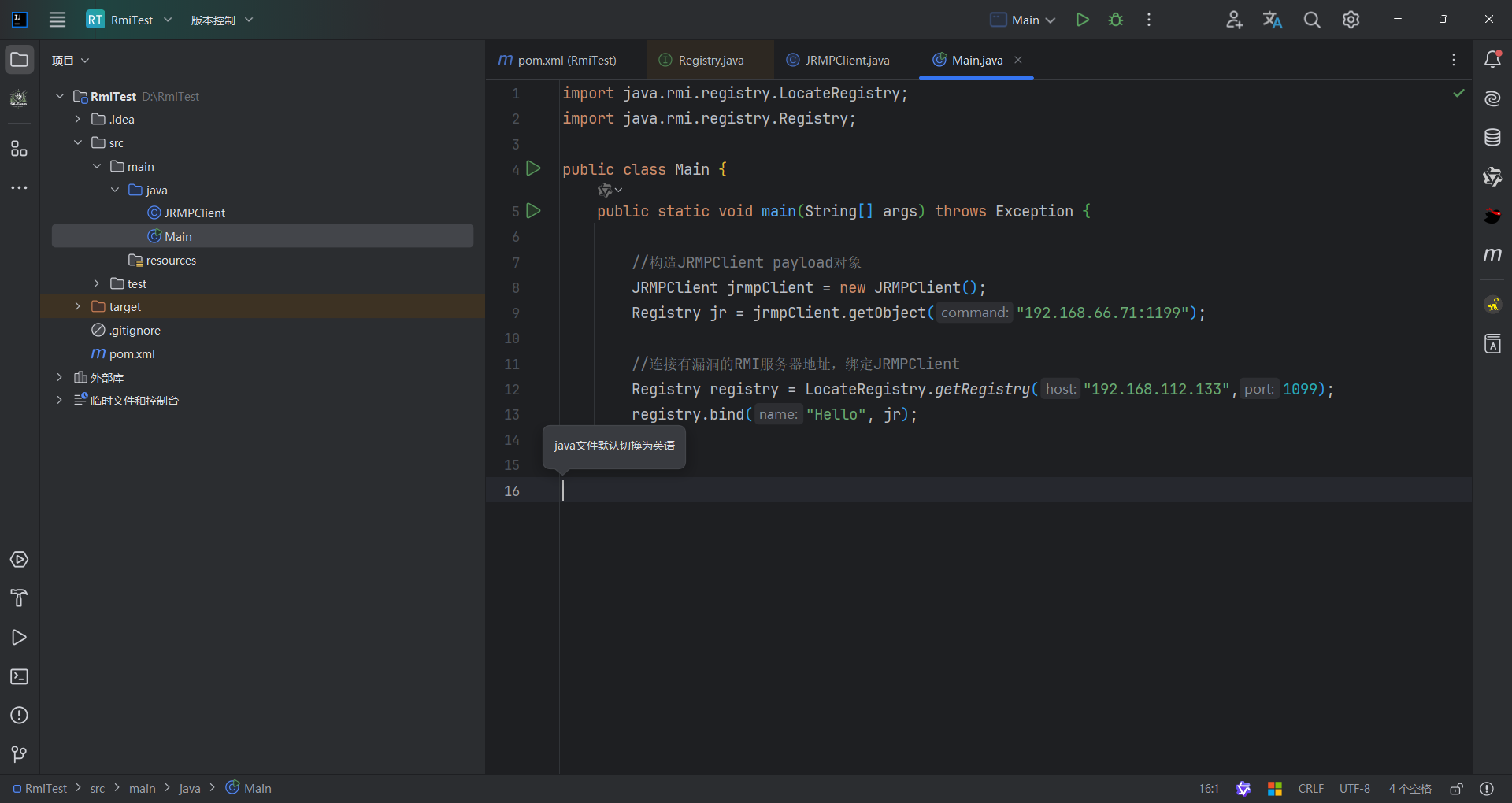Select pom.xml in project tree
Screen dimensions: 1512x803
(132, 354)
